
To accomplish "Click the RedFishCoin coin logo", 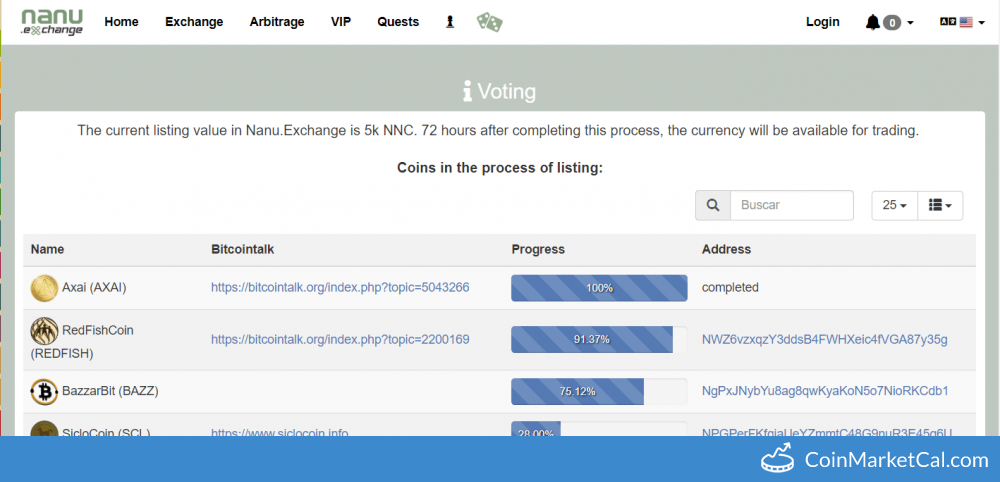I will coord(44,331).
